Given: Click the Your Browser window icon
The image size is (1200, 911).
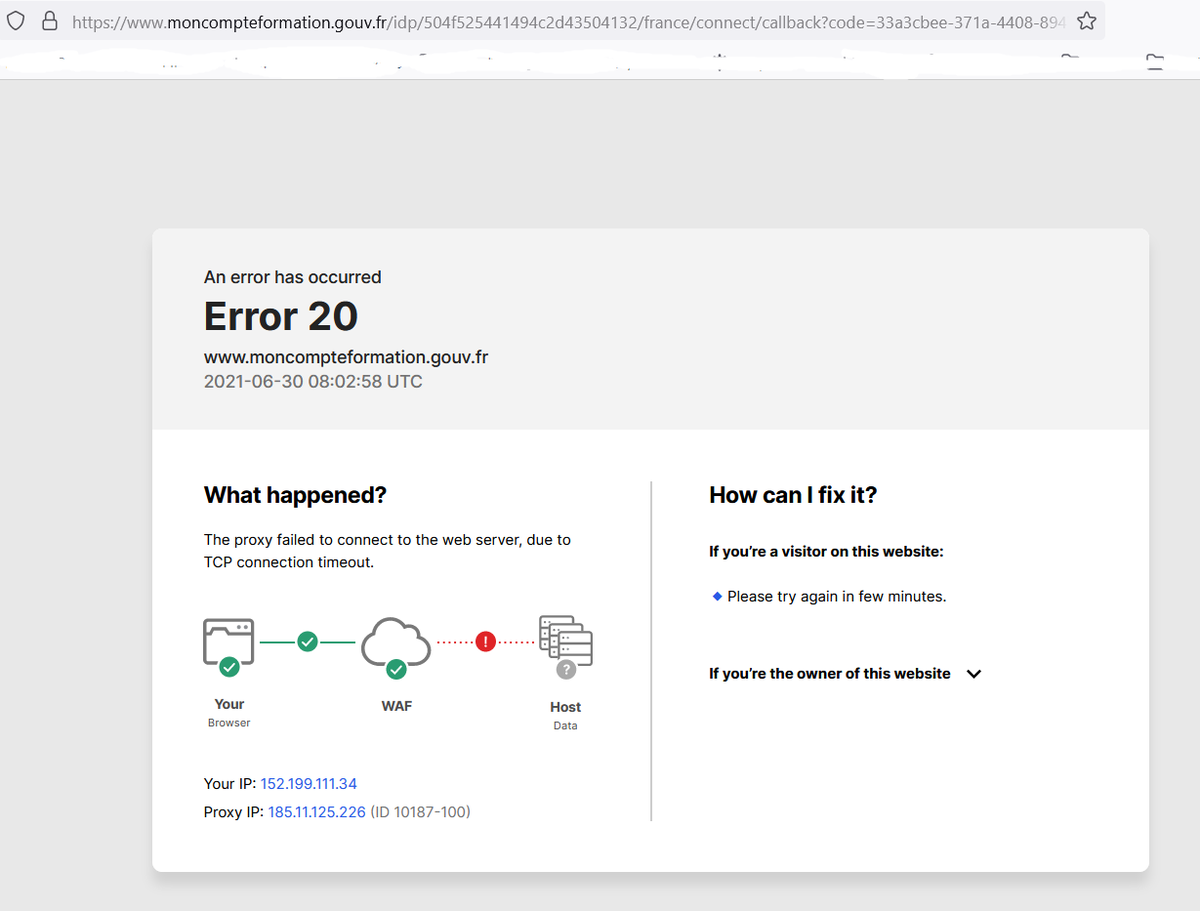Looking at the screenshot, I should tap(229, 643).
